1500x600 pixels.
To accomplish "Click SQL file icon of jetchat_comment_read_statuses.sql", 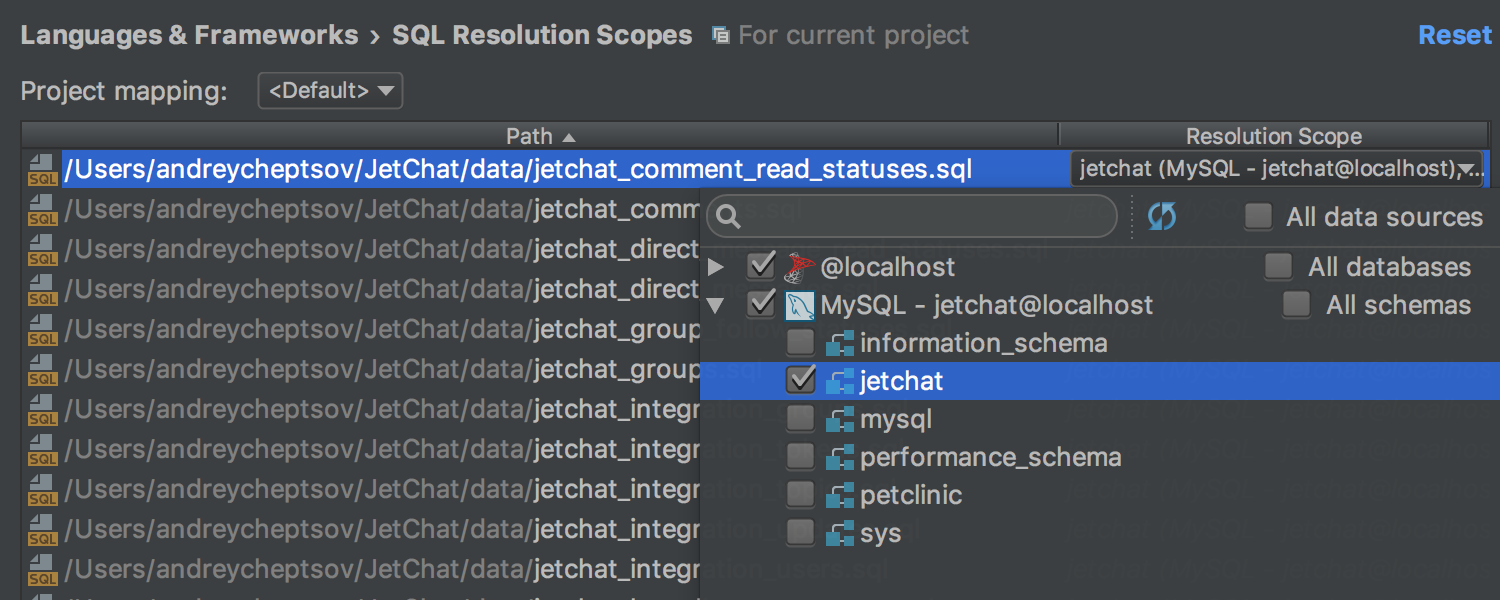I will [42, 170].
